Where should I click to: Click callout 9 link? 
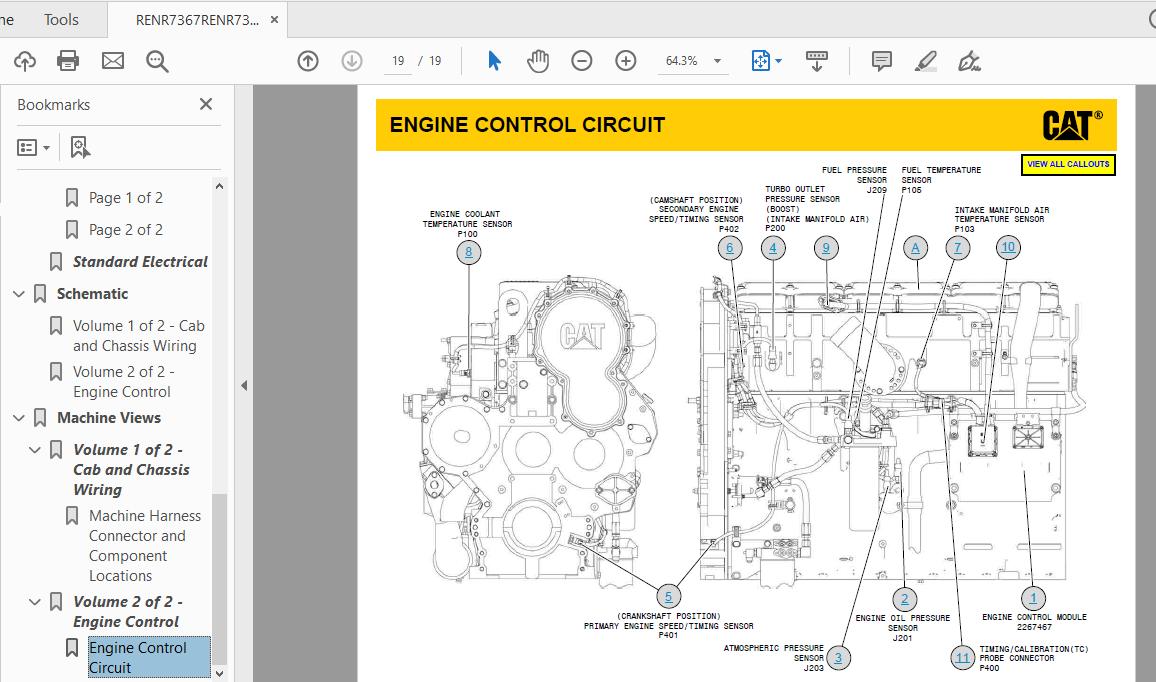(826, 248)
